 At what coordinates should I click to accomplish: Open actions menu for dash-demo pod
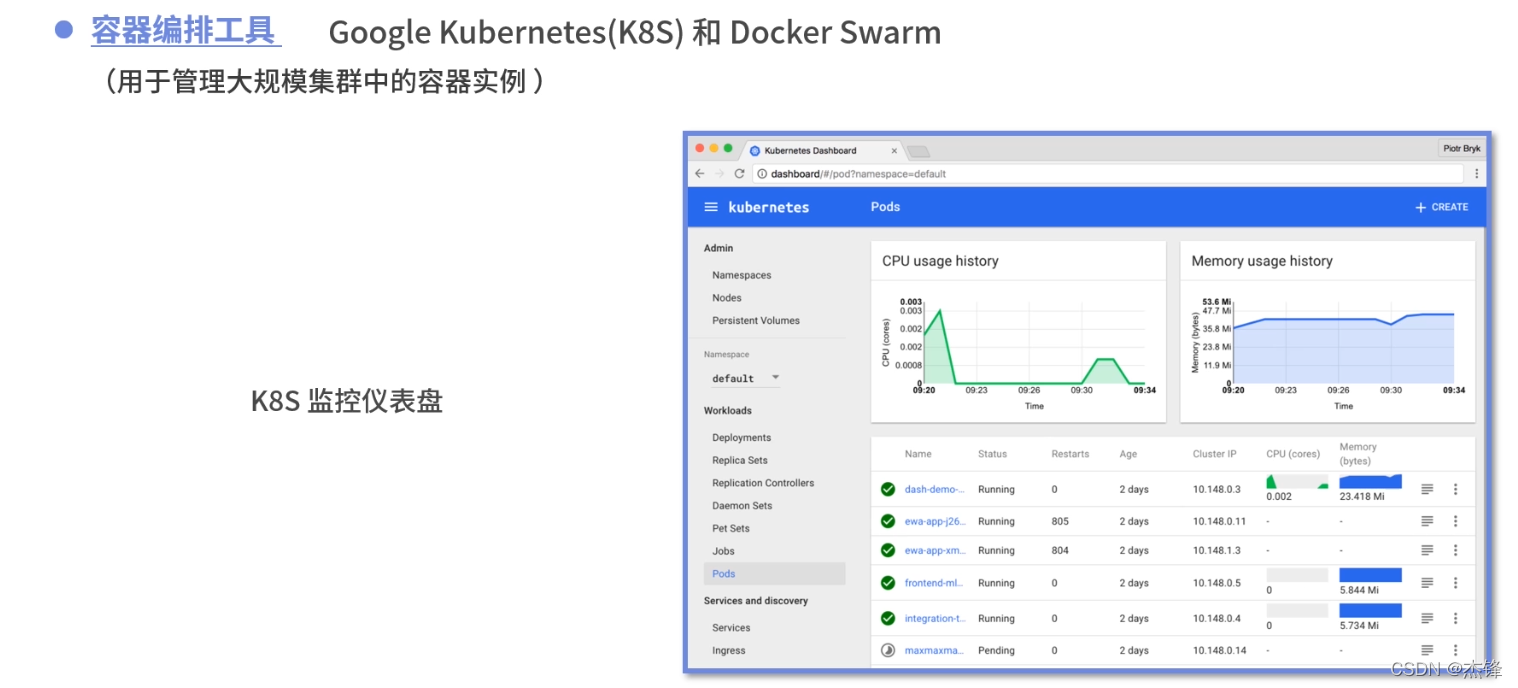pos(1456,489)
